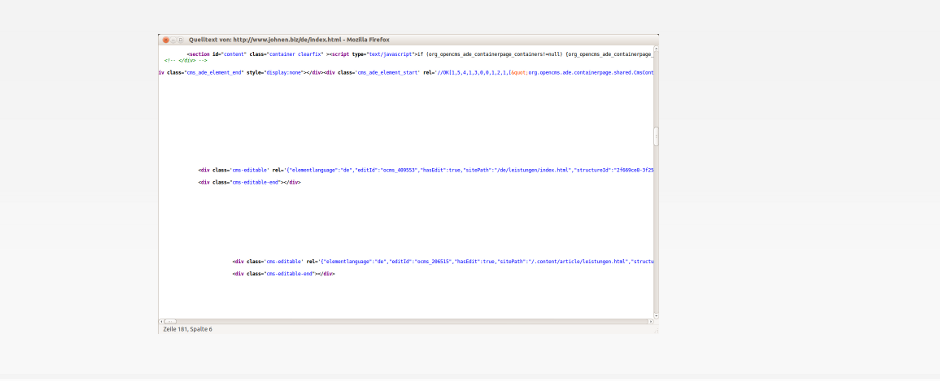Click the style="display:none" attribute text

coord(275,72)
